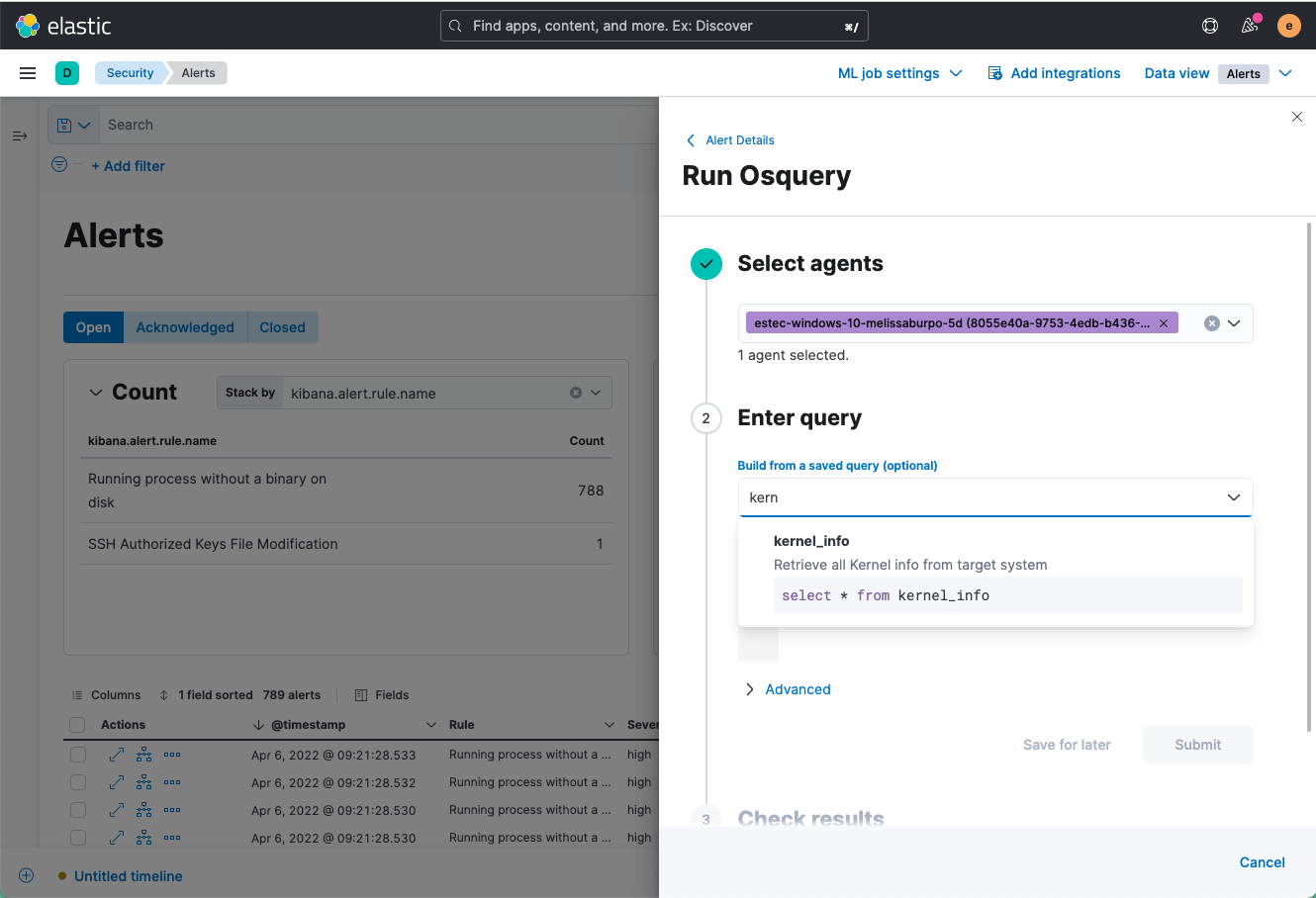Click the Alerts breadcrumb

(198, 73)
